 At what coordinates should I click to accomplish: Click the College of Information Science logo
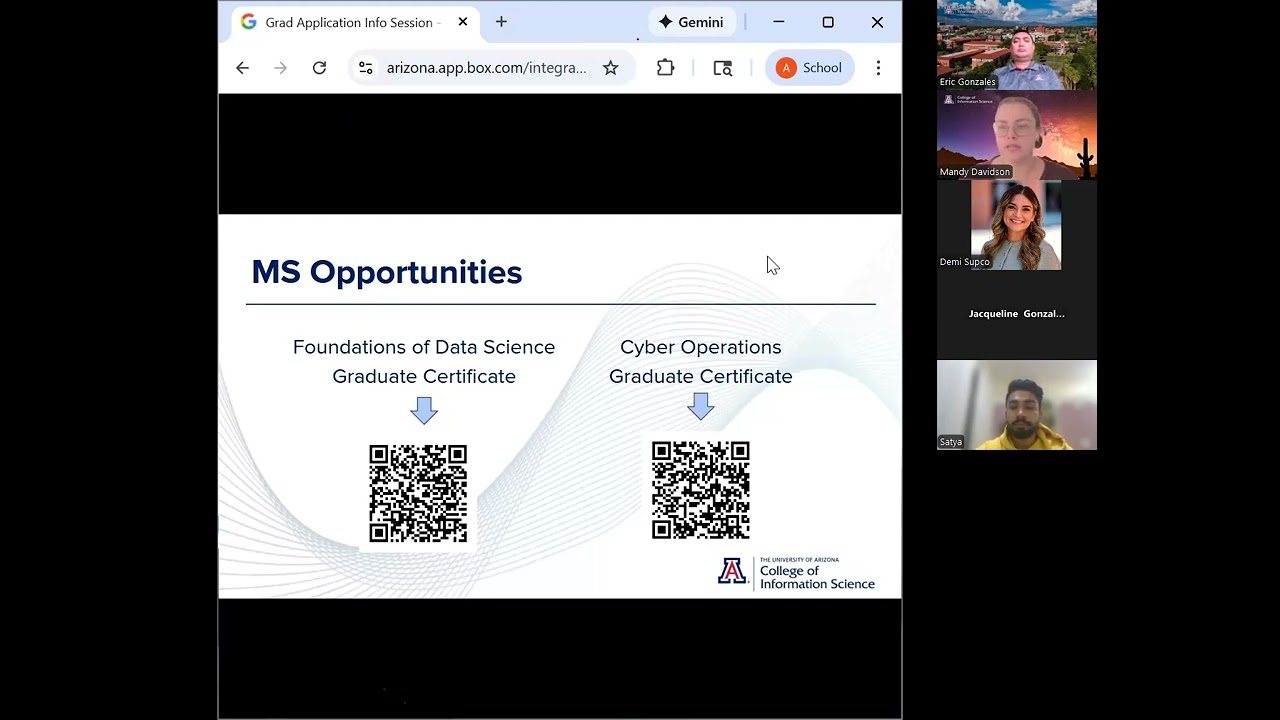coord(796,573)
